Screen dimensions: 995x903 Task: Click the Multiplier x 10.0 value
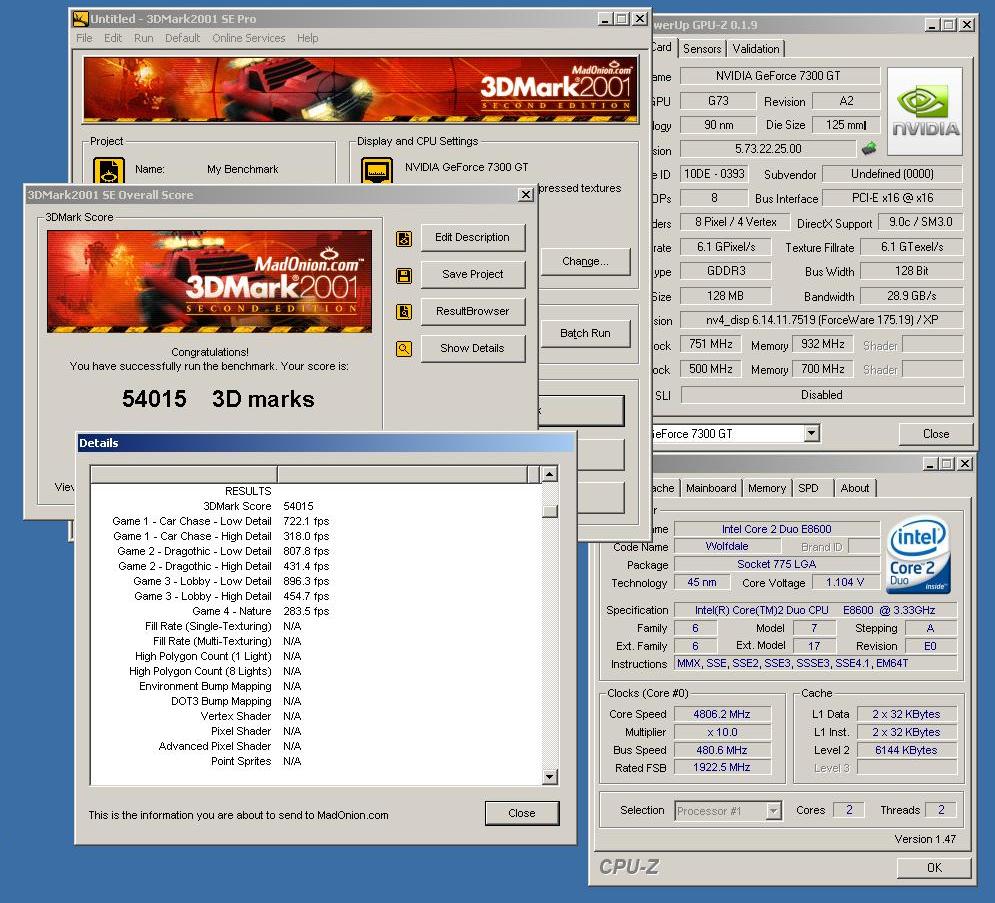click(722, 732)
